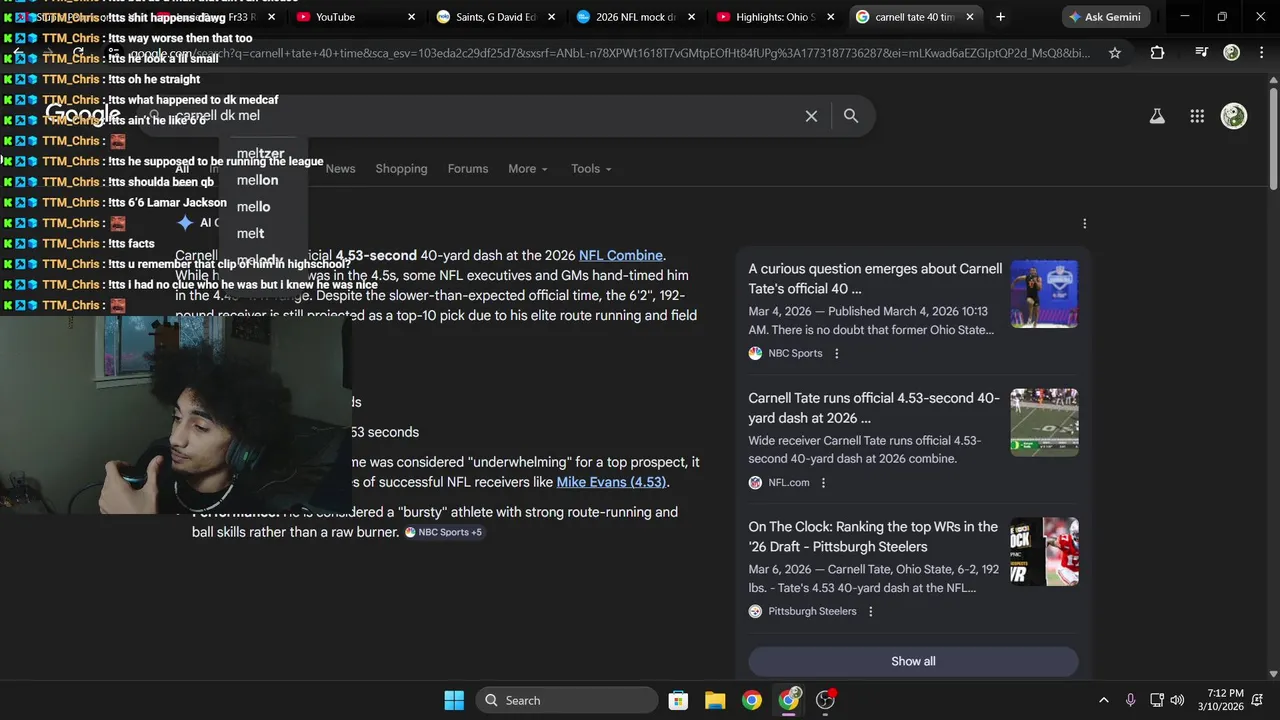This screenshot has width=1280, height=720.
Task: Follow the Mike Evans (4.53) link
Action: click(x=611, y=482)
